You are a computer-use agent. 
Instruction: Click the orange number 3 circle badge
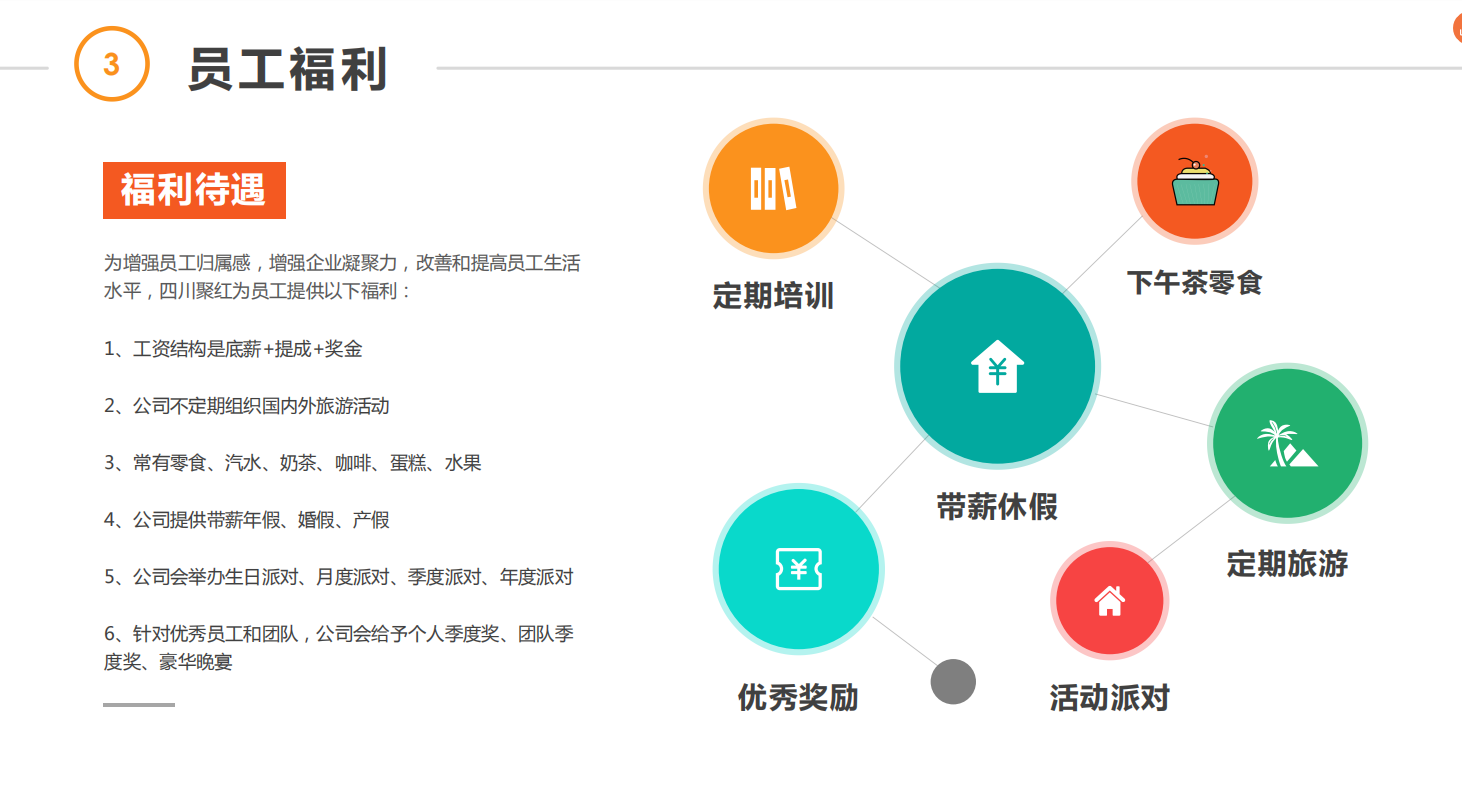(x=111, y=65)
